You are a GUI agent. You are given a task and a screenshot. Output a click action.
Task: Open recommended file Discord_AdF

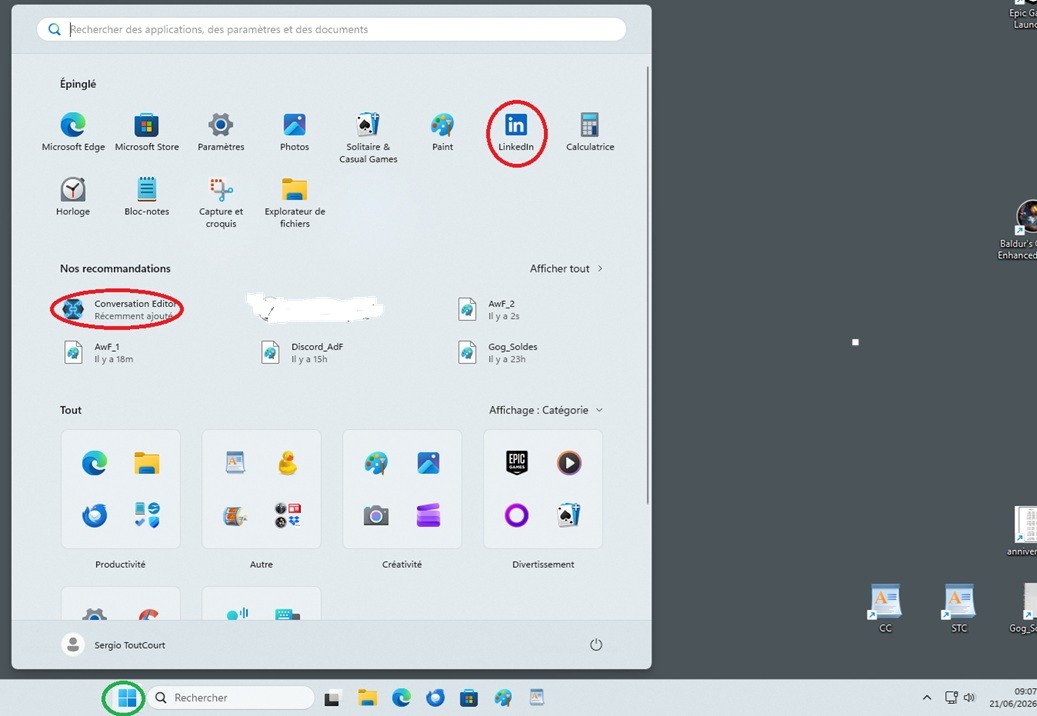pyautogui.click(x=303, y=352)
